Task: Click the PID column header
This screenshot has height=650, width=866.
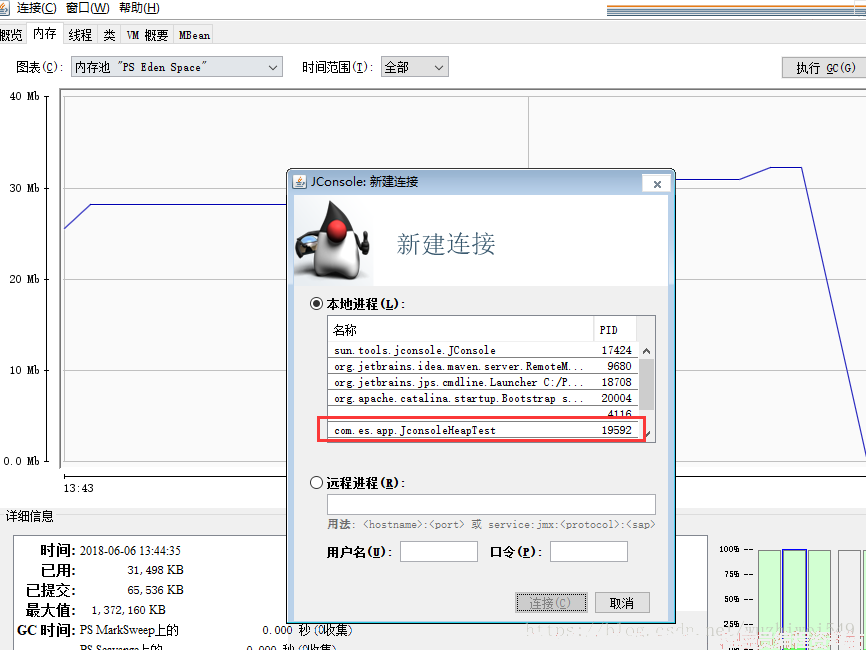Action: pos(615,330)
